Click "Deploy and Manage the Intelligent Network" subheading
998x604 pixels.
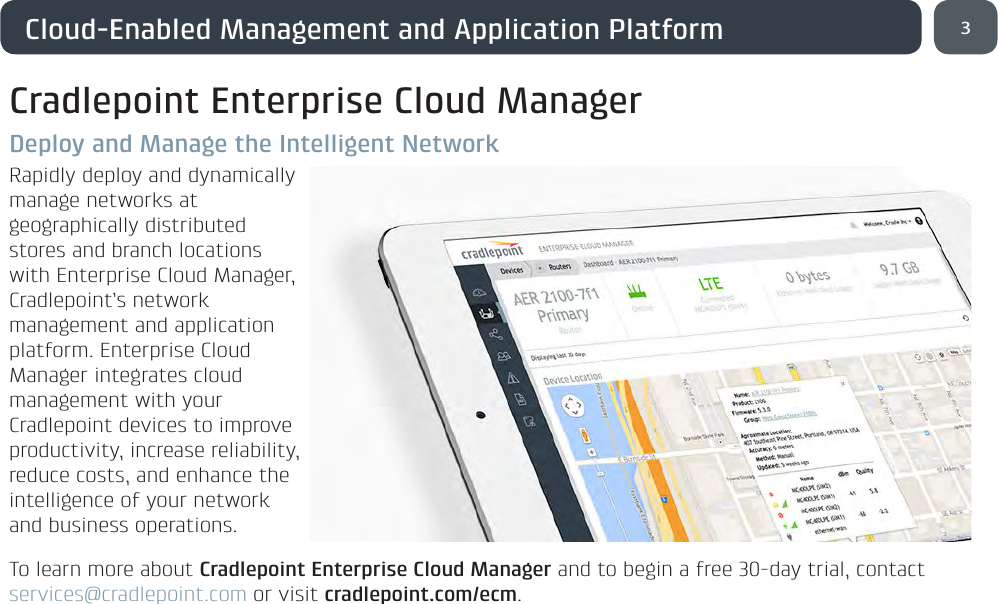253,144
